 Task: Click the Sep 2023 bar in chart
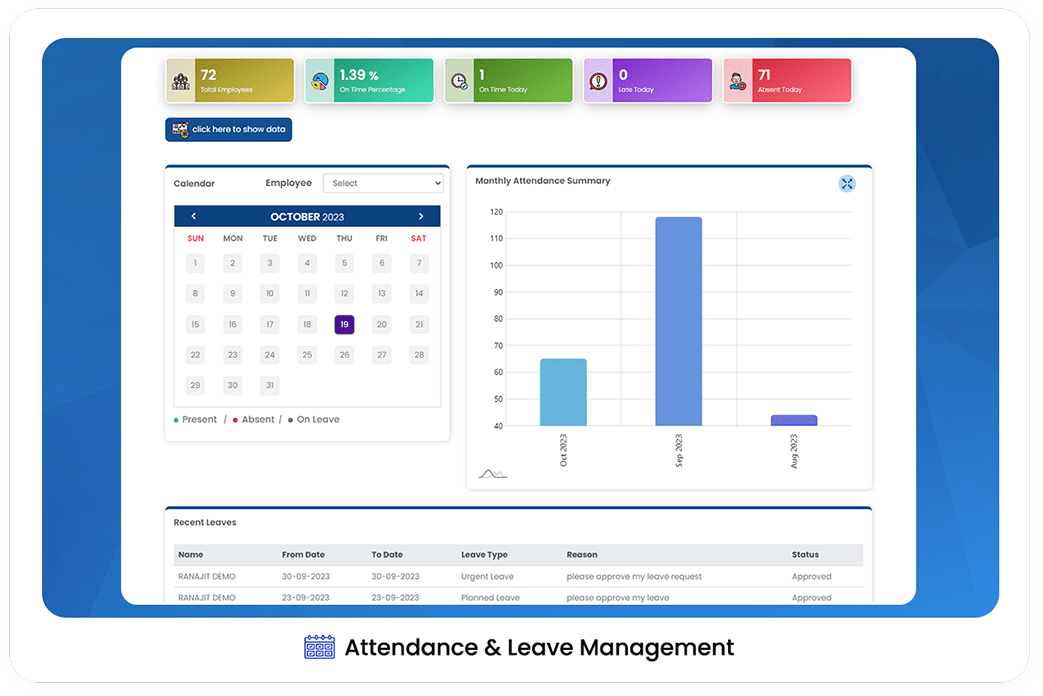678,321
